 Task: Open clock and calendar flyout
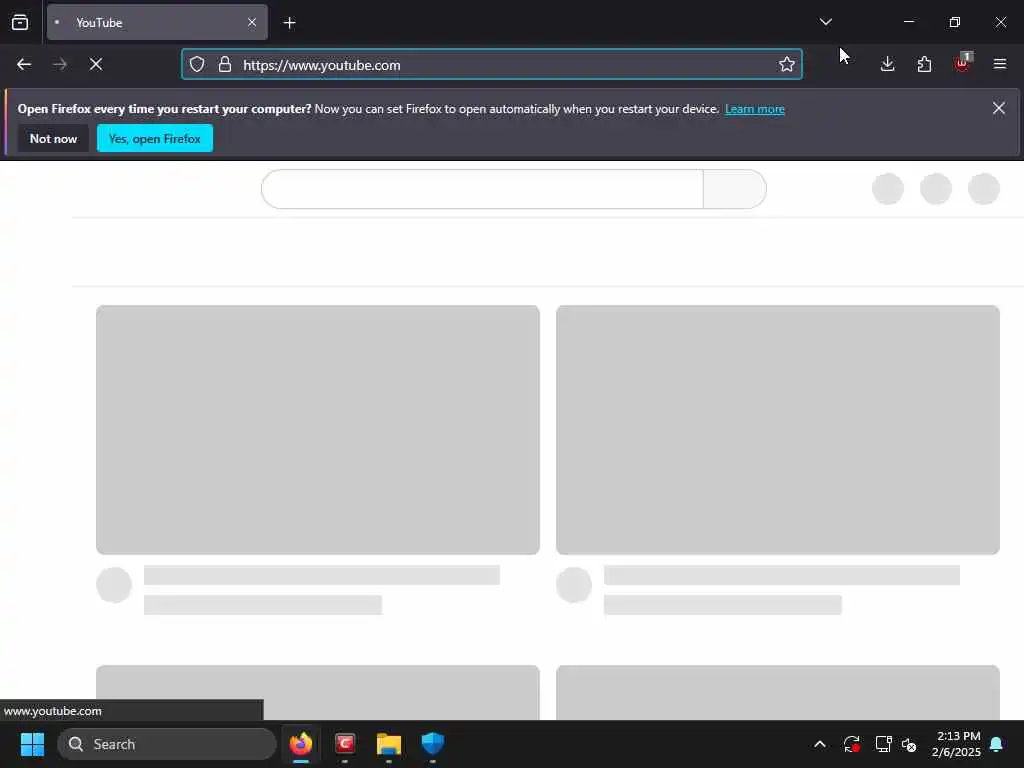956,744
